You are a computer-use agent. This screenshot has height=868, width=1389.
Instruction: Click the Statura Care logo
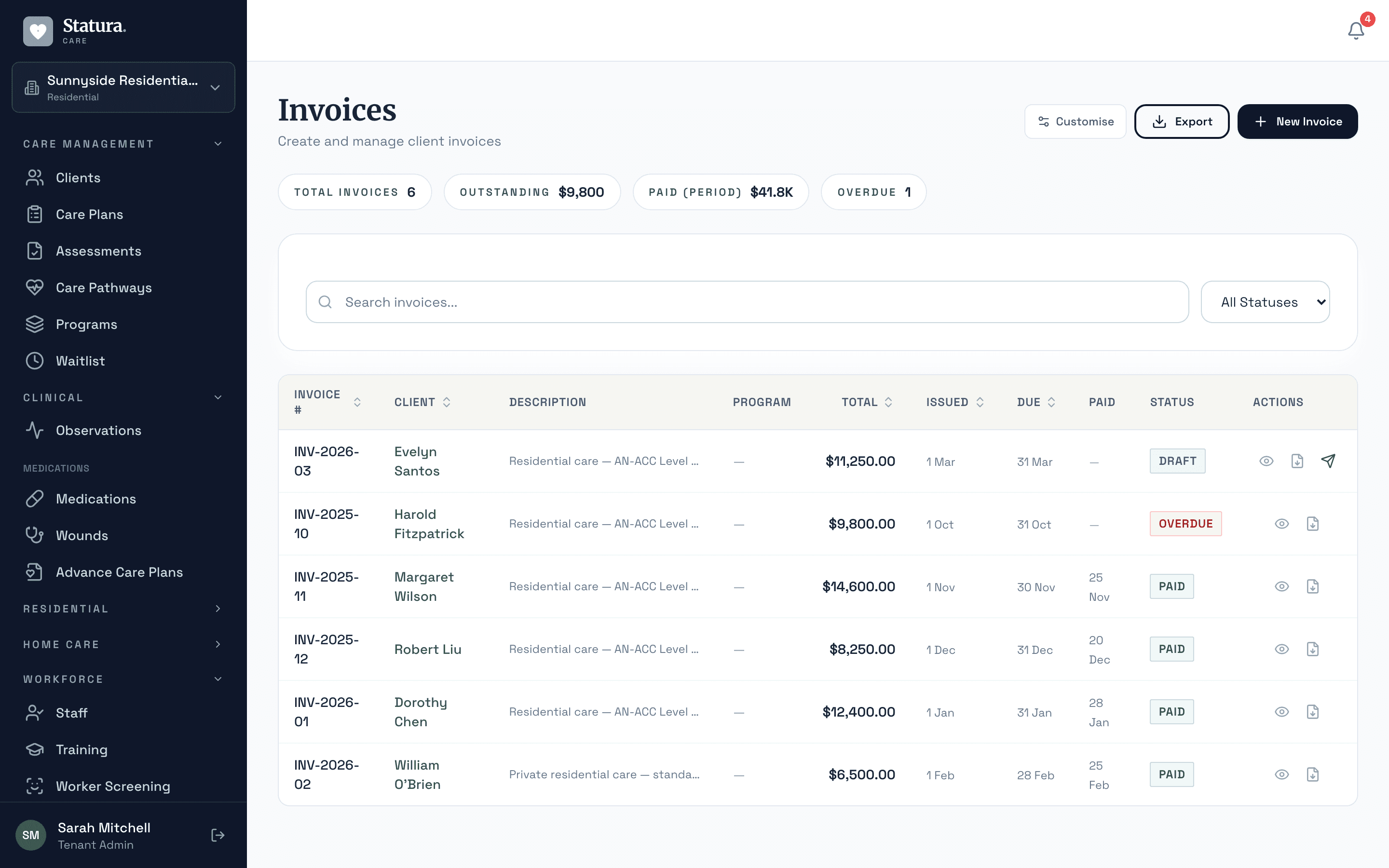coord(75,30)
